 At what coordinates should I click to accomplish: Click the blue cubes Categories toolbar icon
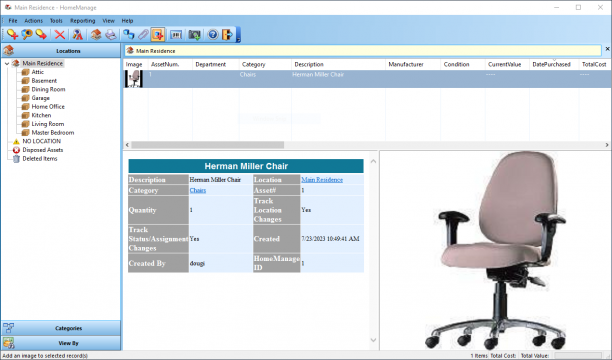[x=128, y=35]
